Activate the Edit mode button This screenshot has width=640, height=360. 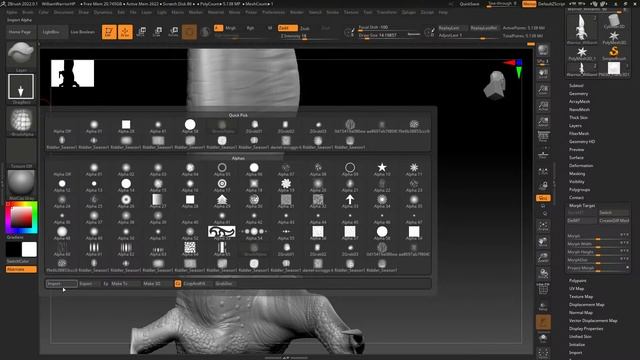[109, 32]
